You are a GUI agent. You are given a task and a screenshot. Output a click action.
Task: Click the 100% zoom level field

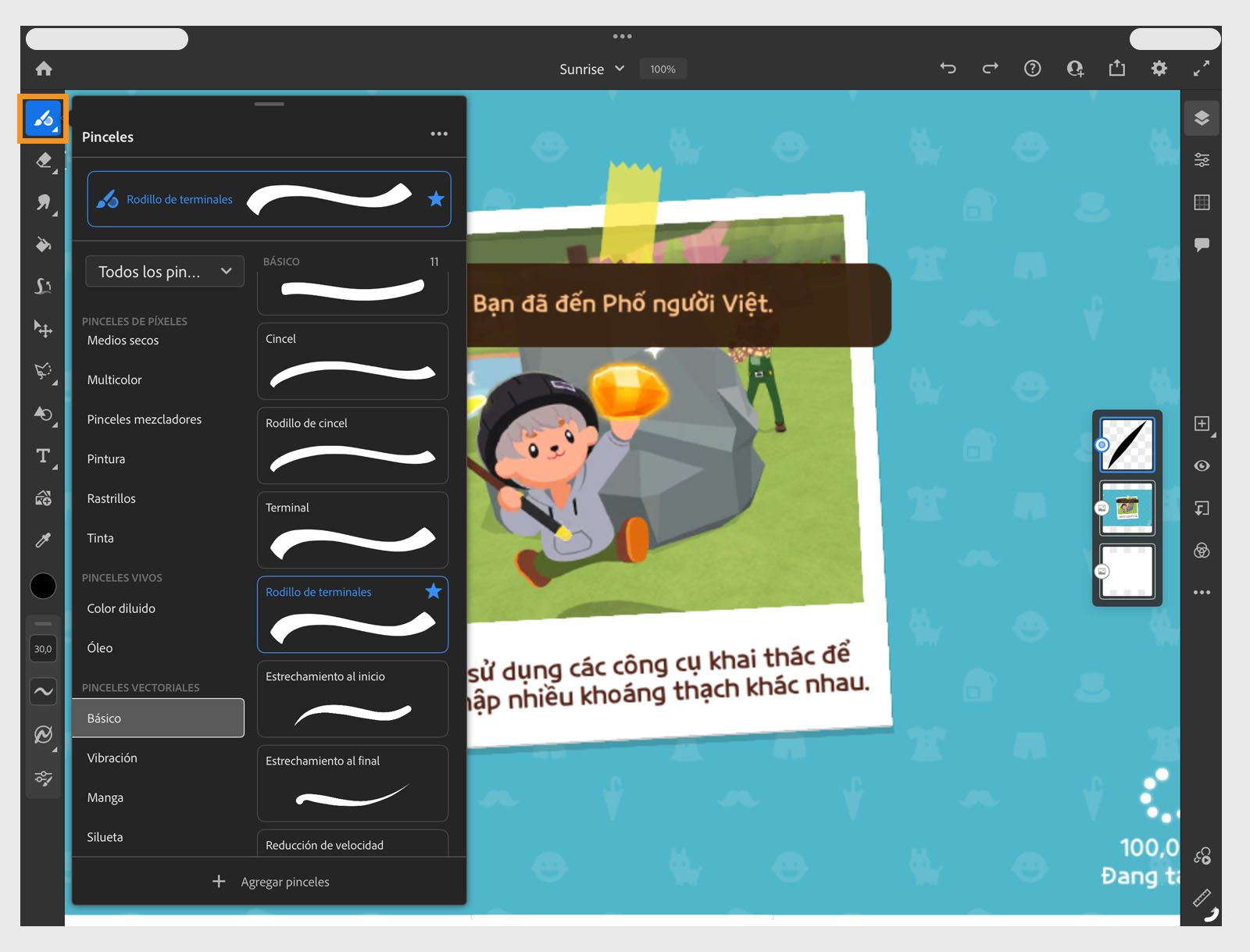(x=662, y=69)
